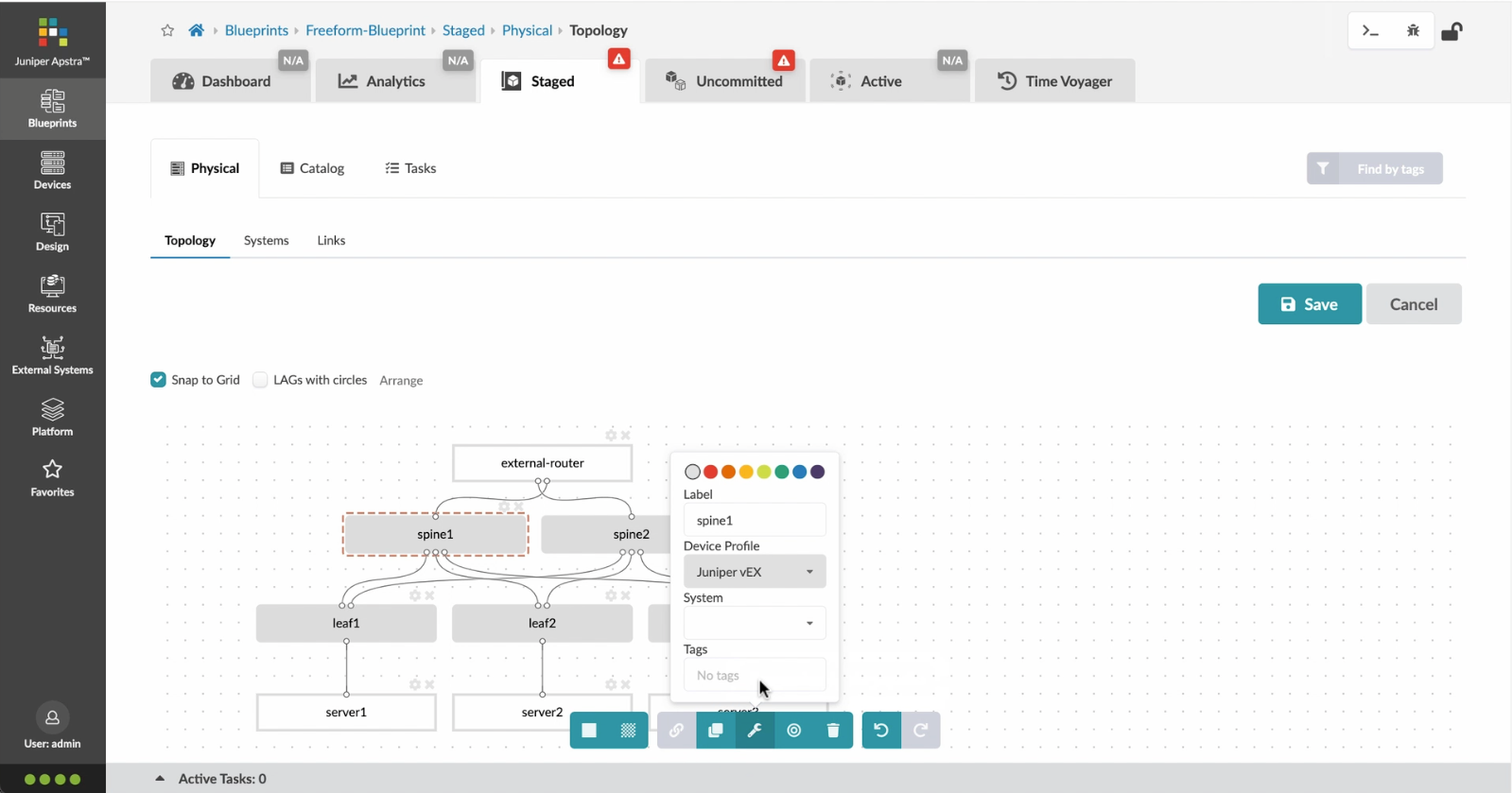Click the add system square tool
Image resolution: width=1512 pixels, height=793 pixels.
pos(589,730)
